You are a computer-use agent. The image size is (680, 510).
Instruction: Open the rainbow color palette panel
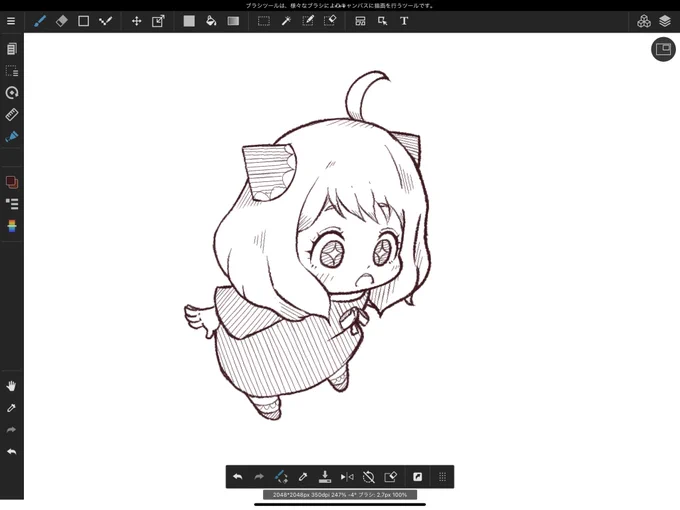(12, 226)
